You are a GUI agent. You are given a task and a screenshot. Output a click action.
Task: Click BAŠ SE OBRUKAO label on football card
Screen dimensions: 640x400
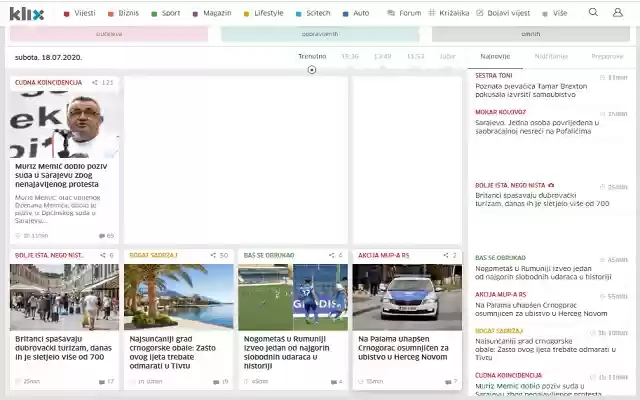click(269, 255)
